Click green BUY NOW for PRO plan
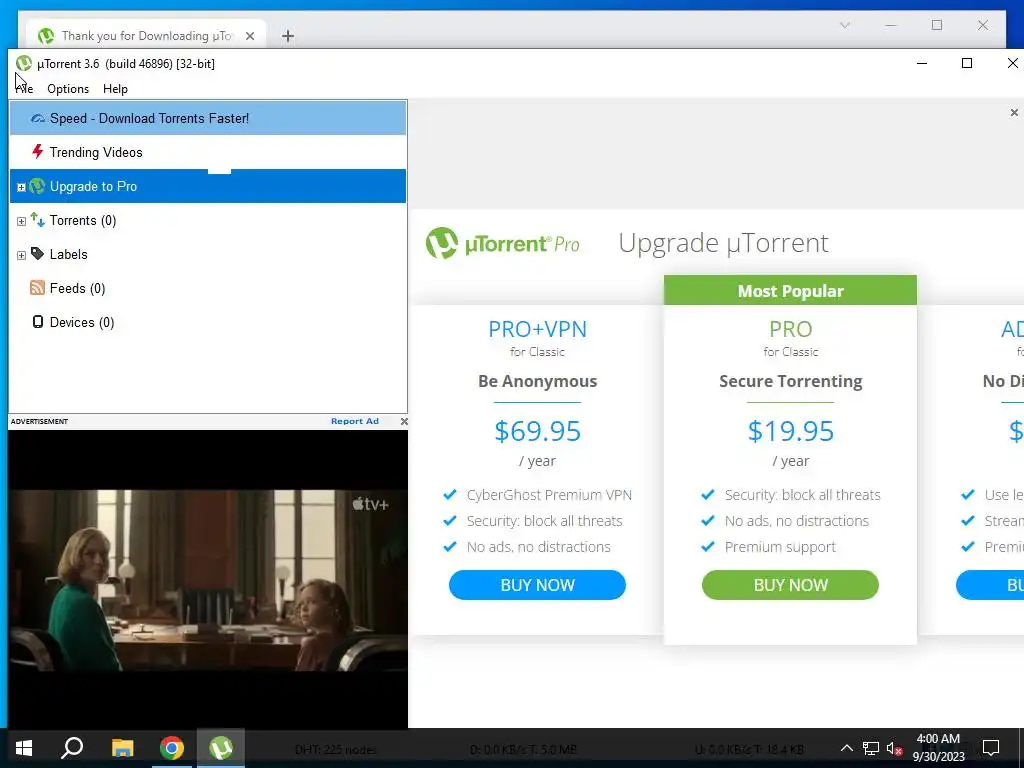Image resolution: width=1024 pixels, height=768 pixels. coord(790,584)
